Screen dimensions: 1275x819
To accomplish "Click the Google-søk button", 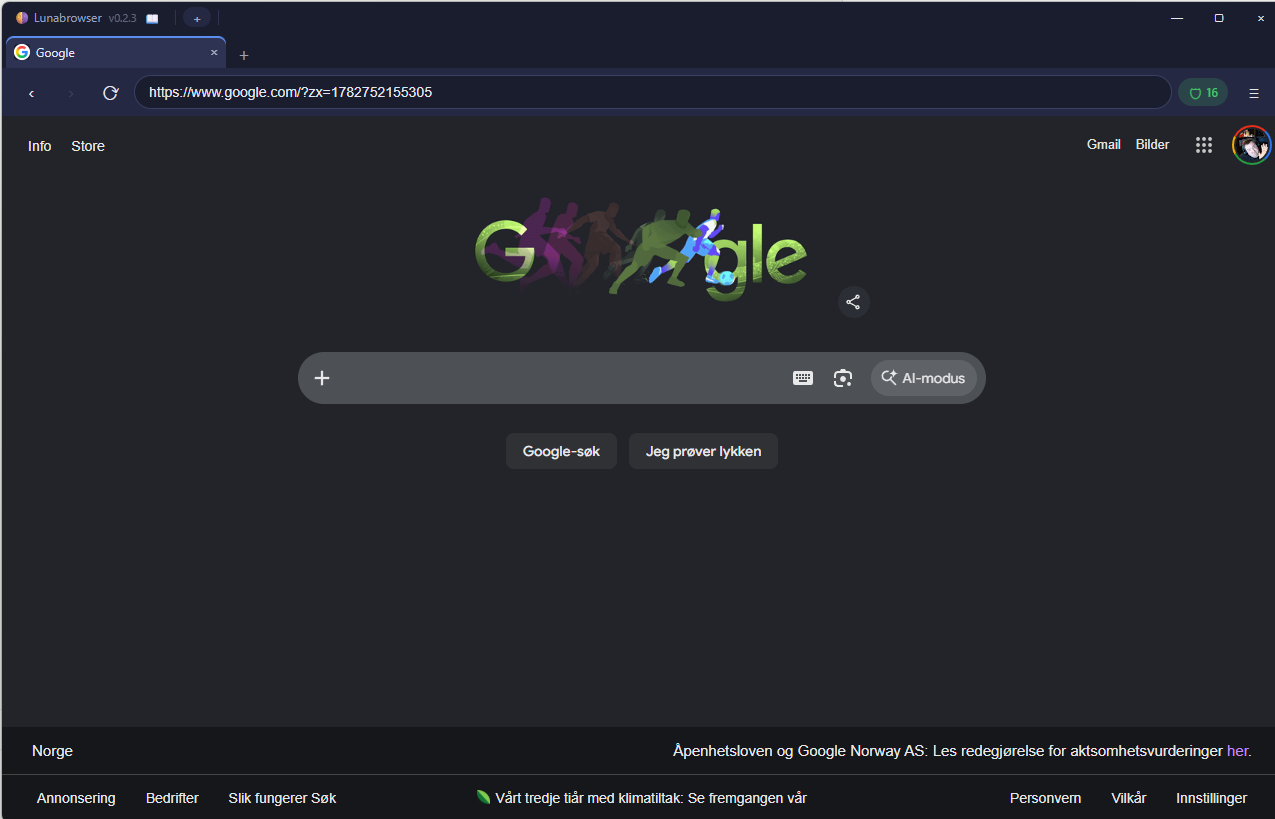I will pyautogui.click(x=561, y=451).
